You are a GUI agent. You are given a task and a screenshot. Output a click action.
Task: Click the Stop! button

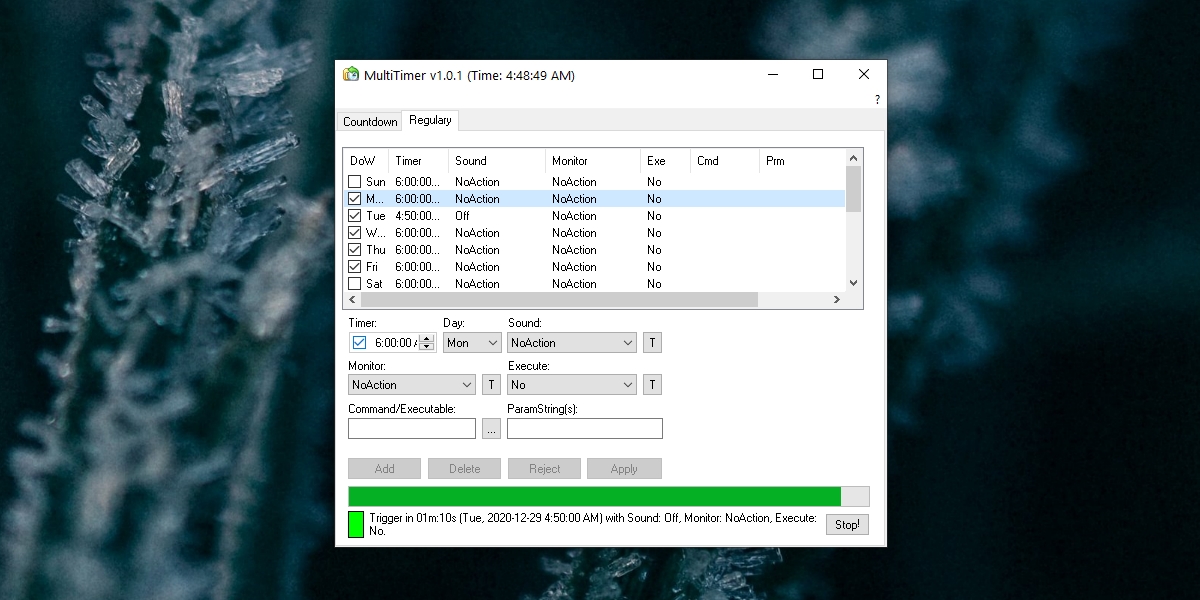coord(847,525)
